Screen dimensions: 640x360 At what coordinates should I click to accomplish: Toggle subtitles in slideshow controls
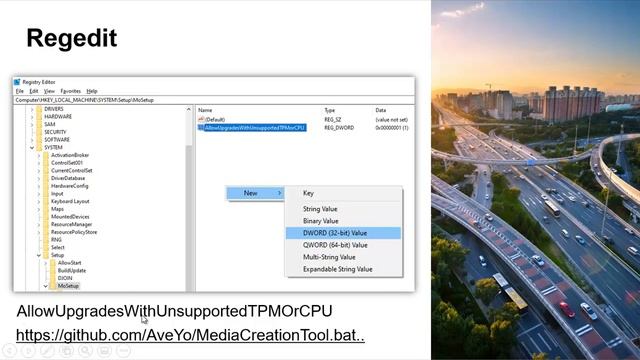(104, 350)
